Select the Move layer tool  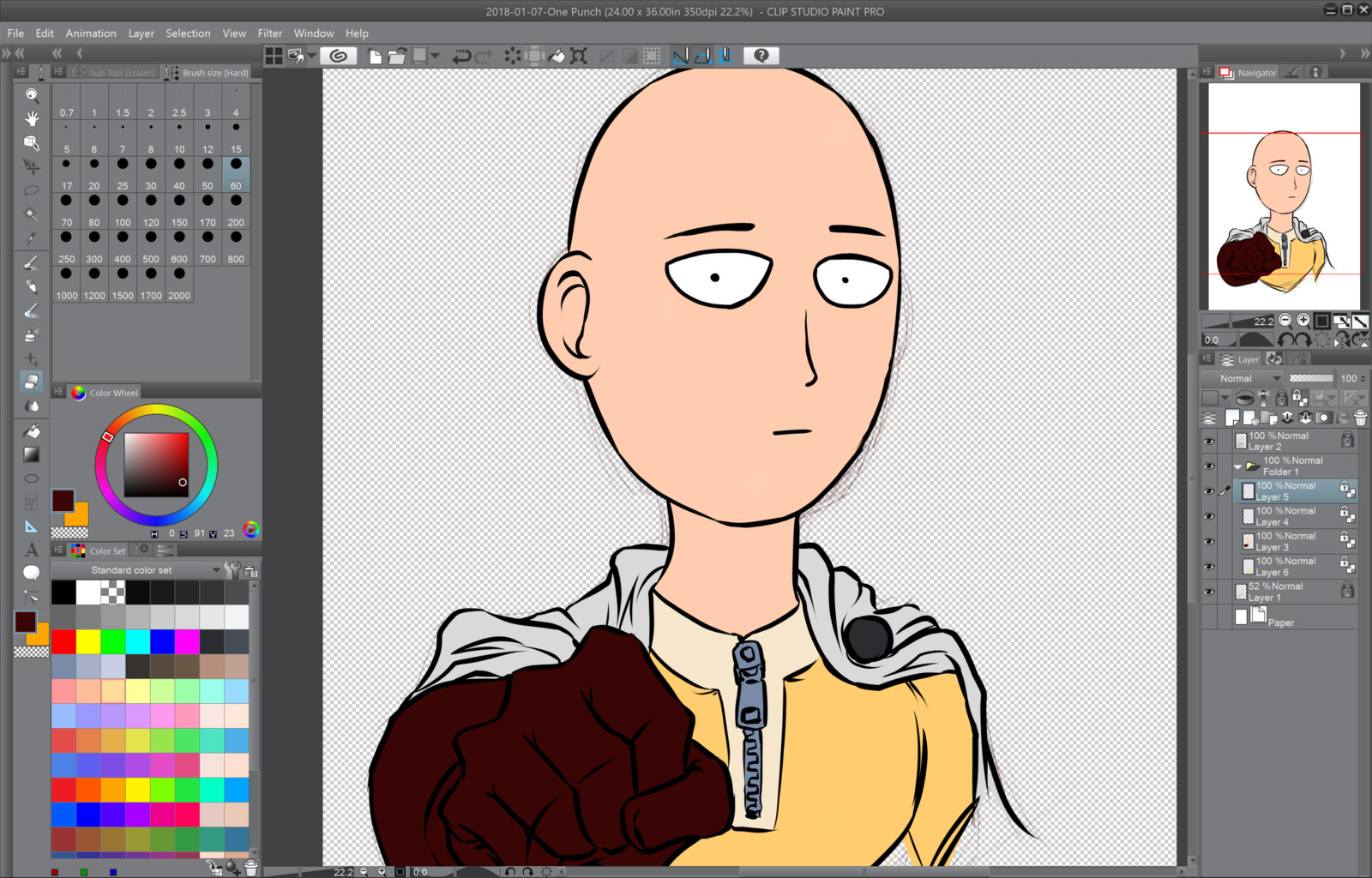click(x=32, y=166)
